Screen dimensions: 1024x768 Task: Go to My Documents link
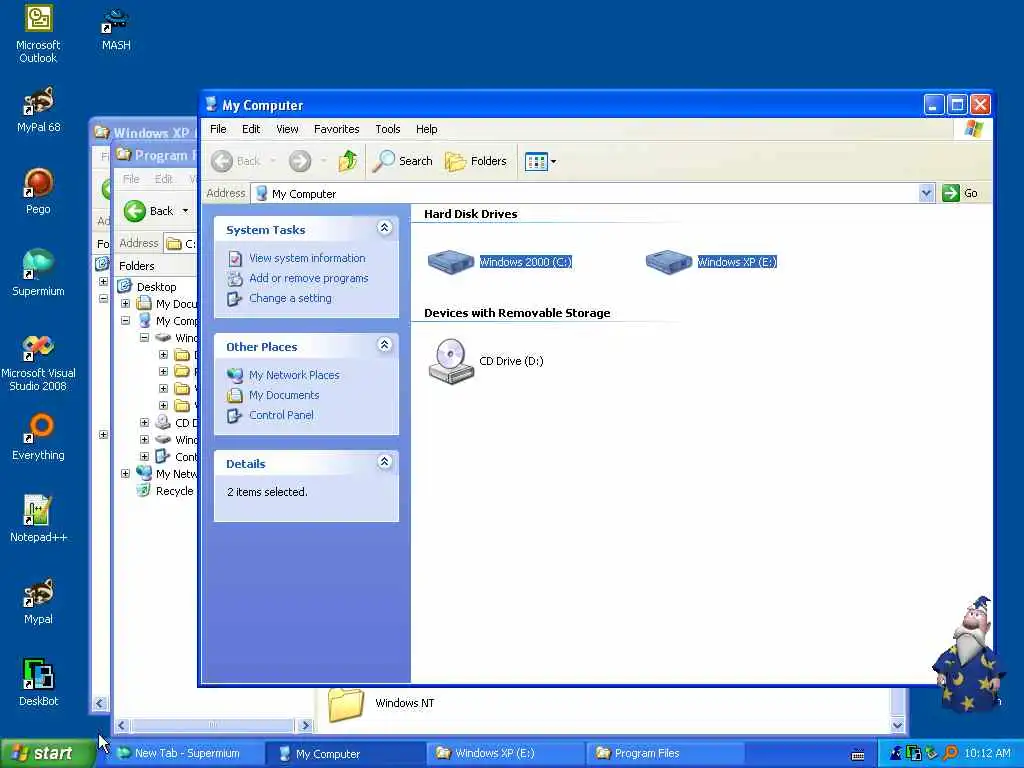point(284,395)
